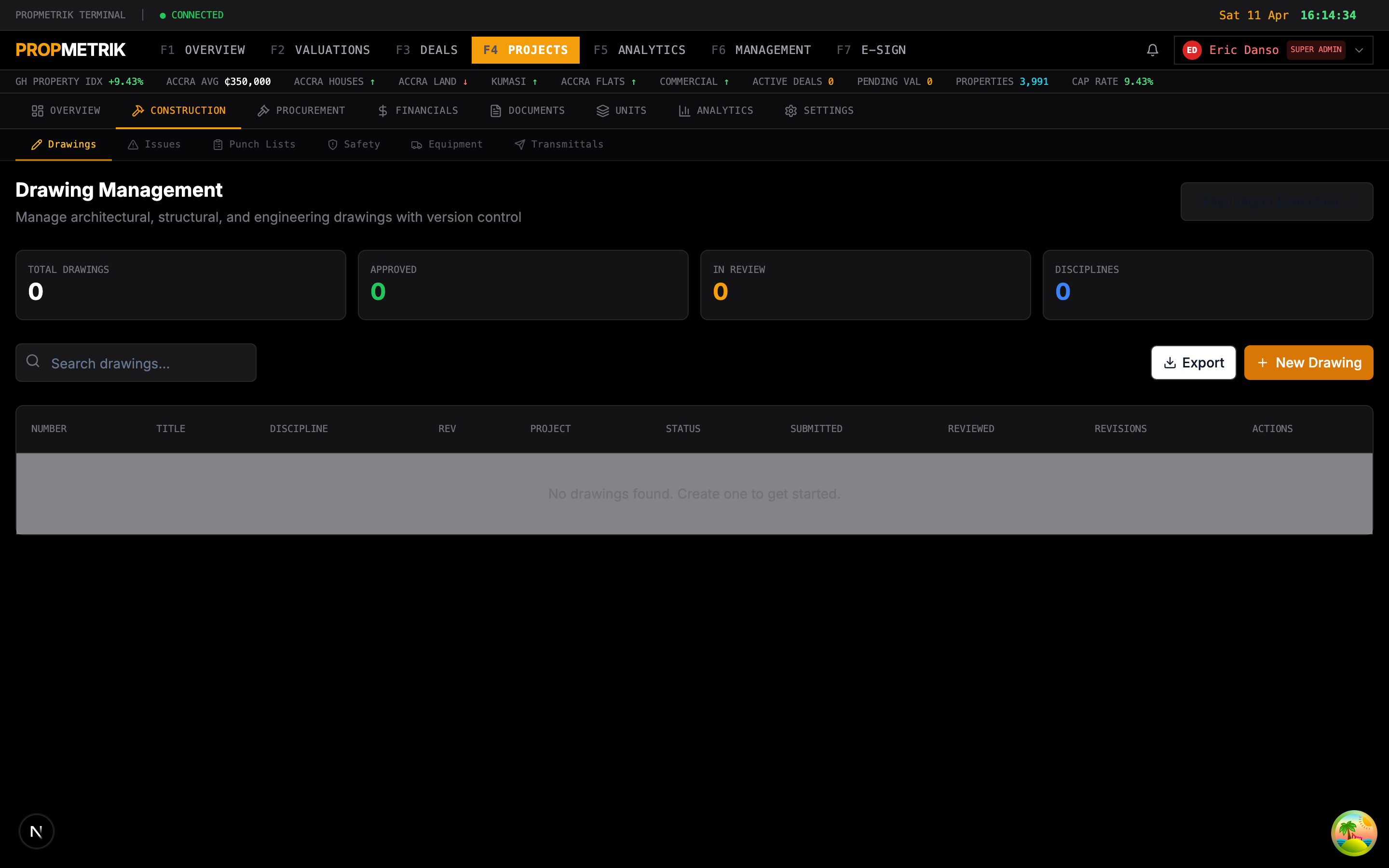The width and height of the screenshot is (1389, 868).
Task: Select the Construction tab
Action: click(x=178, y=111)
